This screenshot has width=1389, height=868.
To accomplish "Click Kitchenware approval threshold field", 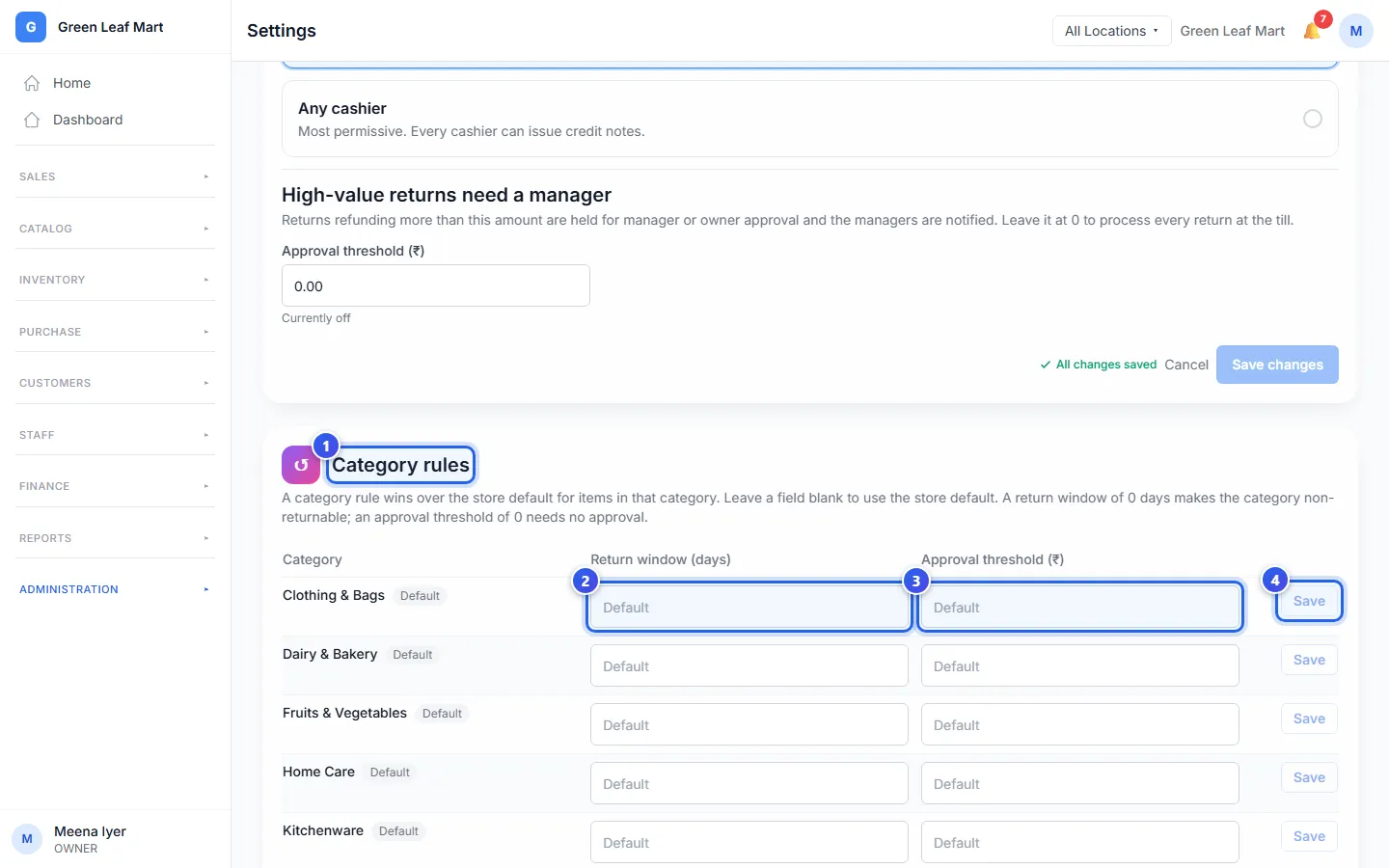I will click(1080, 842).
